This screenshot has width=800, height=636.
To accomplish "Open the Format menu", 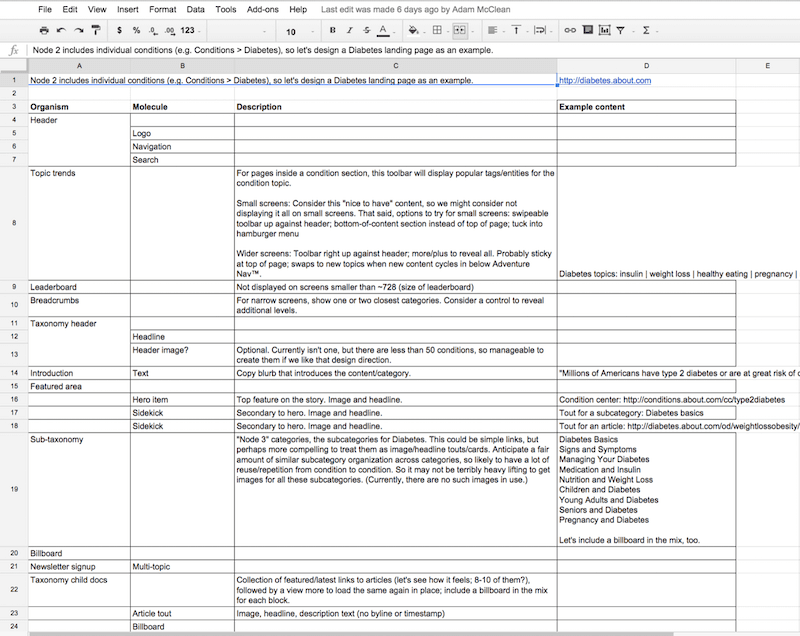I will coord(162,9).
